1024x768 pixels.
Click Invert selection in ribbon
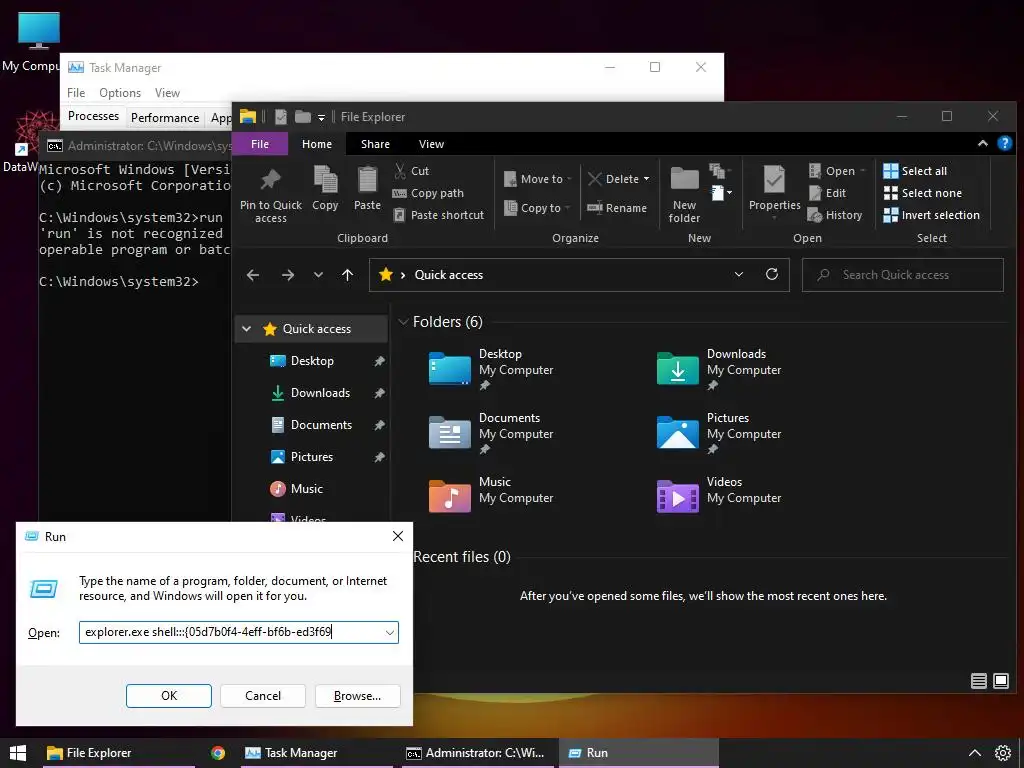tap(931, 215)
